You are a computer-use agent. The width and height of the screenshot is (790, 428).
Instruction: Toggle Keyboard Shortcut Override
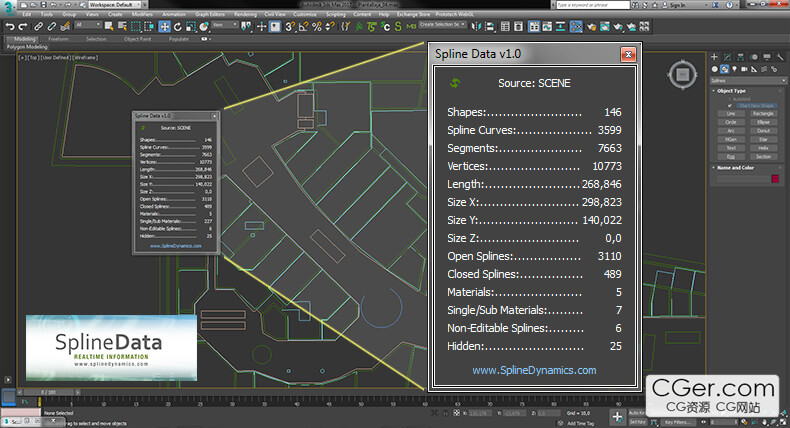(275, 26)
